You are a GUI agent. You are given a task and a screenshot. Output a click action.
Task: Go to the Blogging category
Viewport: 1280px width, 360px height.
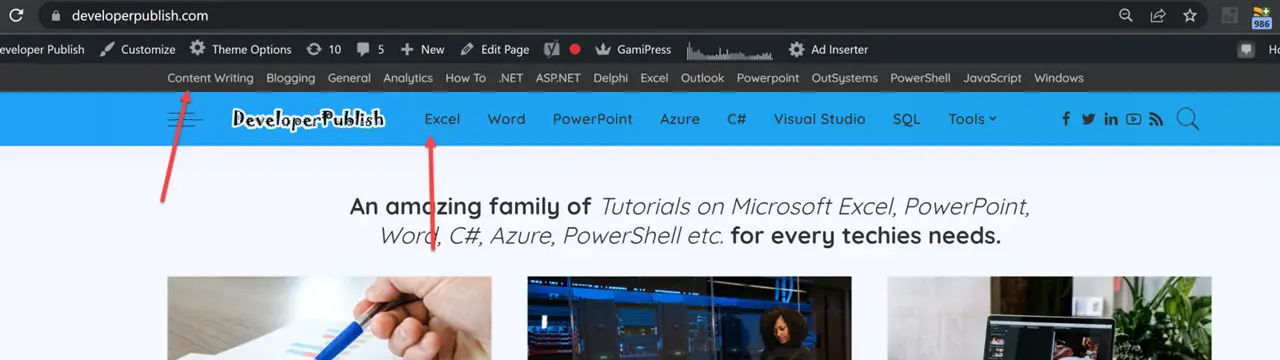click(291, 78)
